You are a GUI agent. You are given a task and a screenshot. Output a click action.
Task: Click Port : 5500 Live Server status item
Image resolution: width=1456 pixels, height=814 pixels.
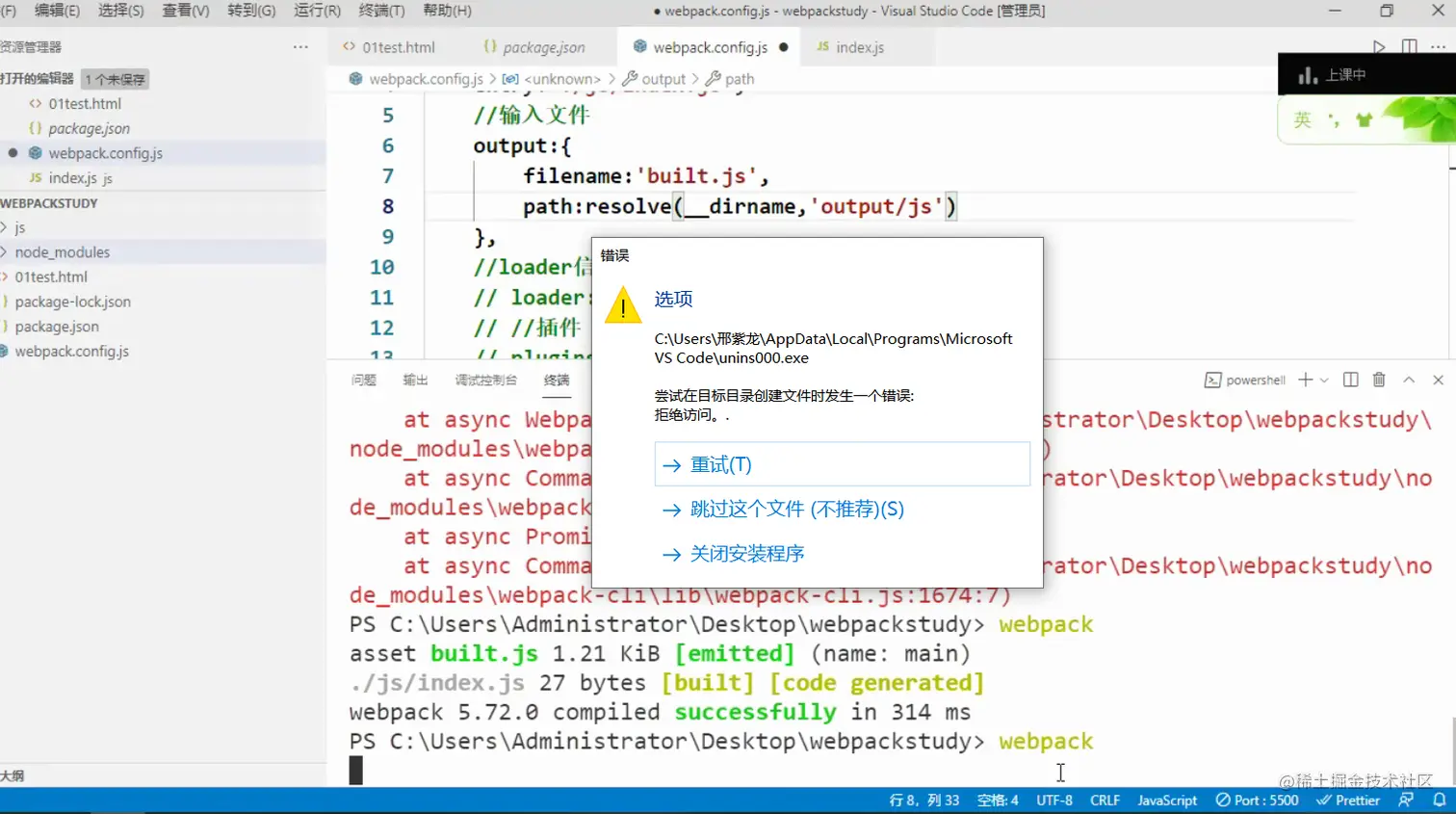point(1257,801)
